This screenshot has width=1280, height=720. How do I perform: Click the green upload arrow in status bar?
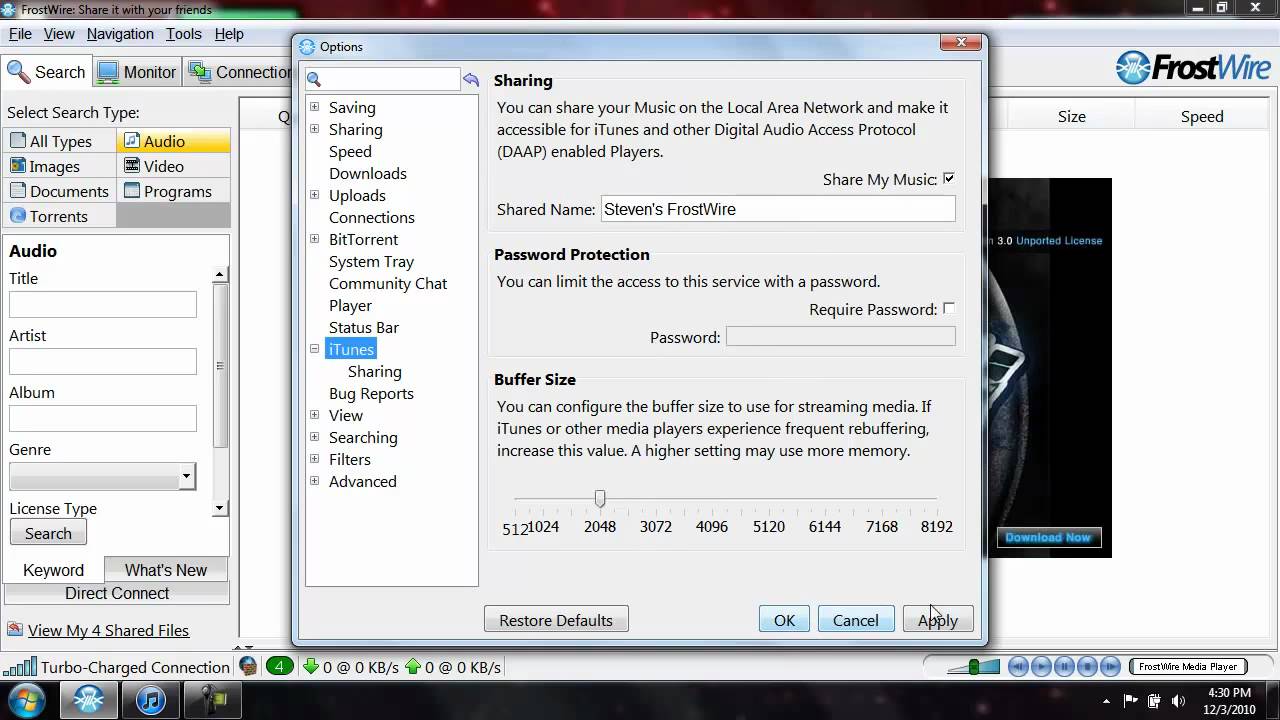point(412,667)
